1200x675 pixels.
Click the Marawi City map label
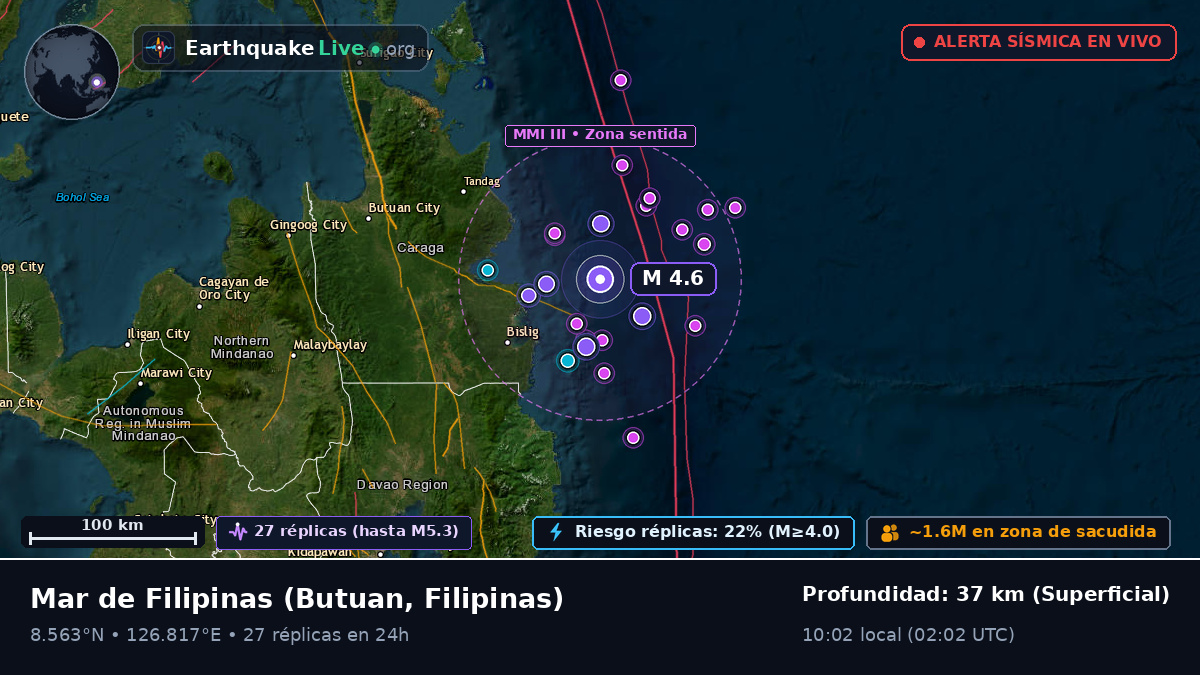click(176, 373)
